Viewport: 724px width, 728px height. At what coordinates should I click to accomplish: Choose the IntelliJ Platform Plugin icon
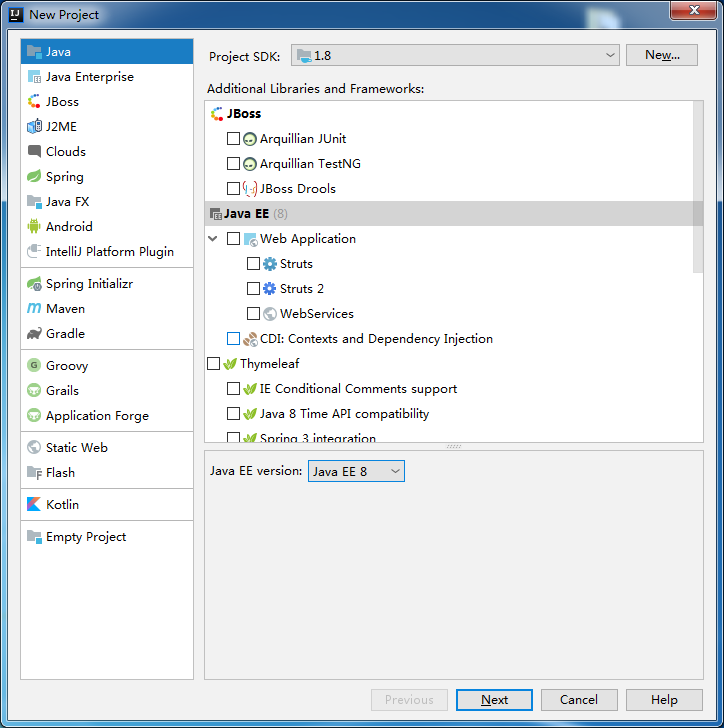[x=34, y=251]
